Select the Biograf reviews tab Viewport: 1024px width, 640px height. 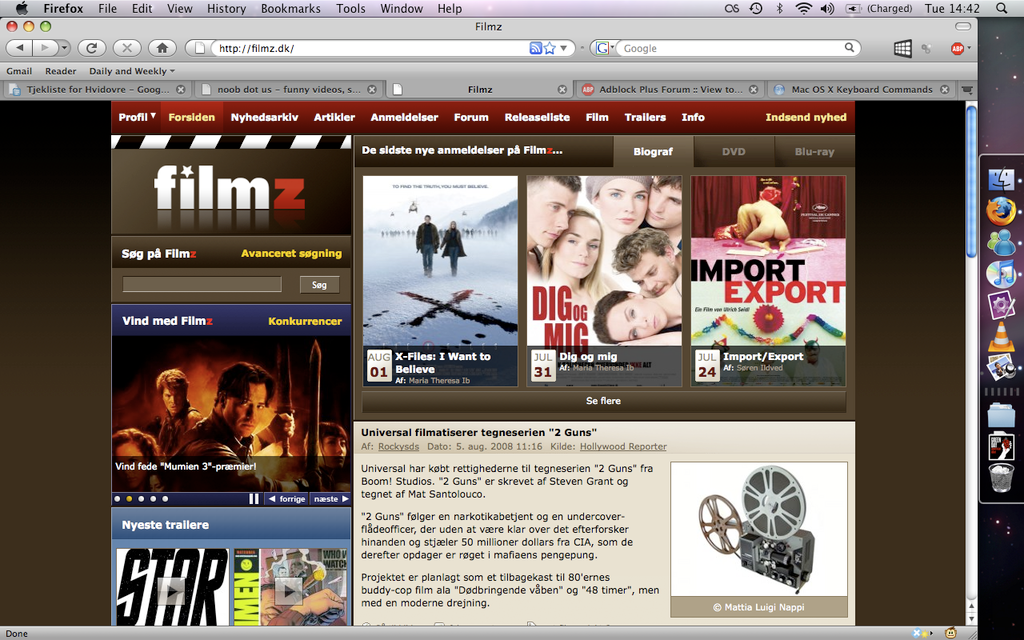652,152
